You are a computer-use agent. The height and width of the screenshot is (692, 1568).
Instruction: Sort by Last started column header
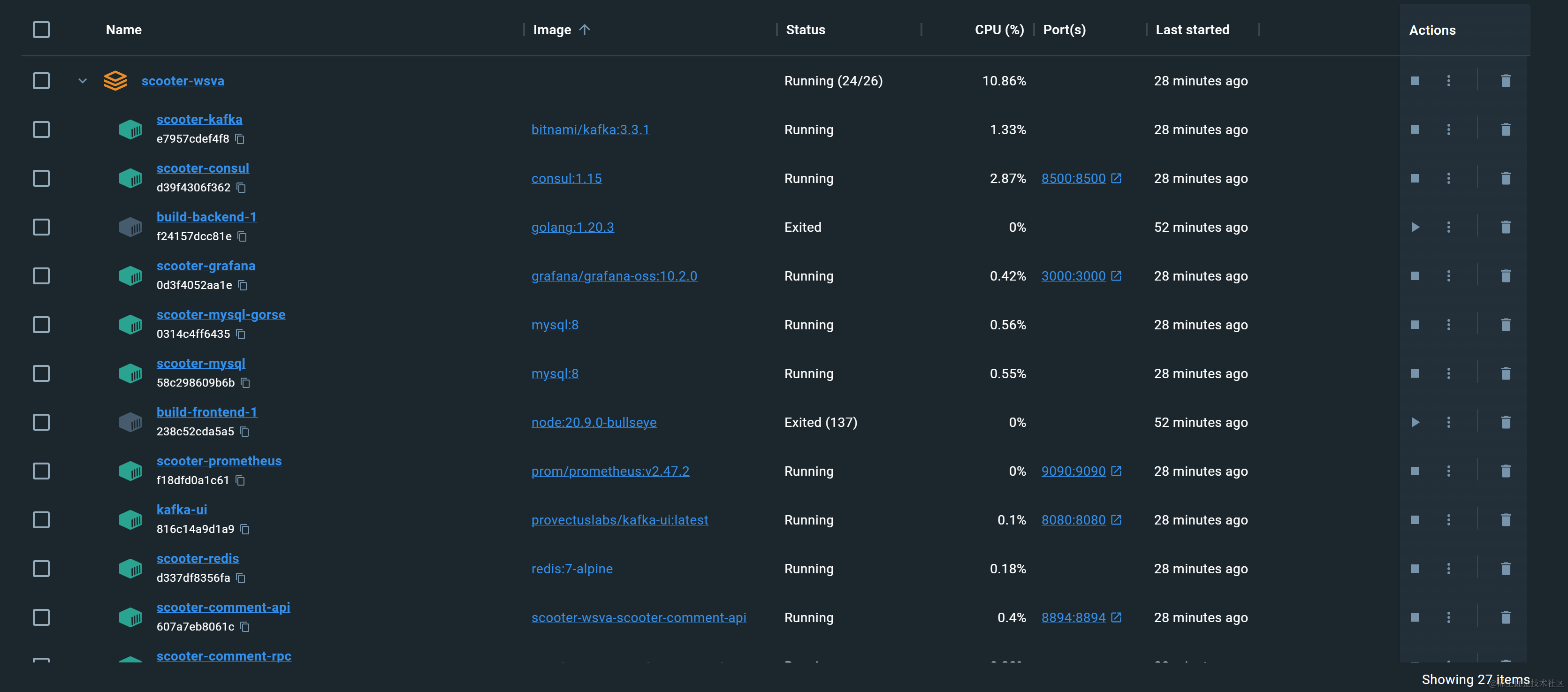click(1192, 30)
